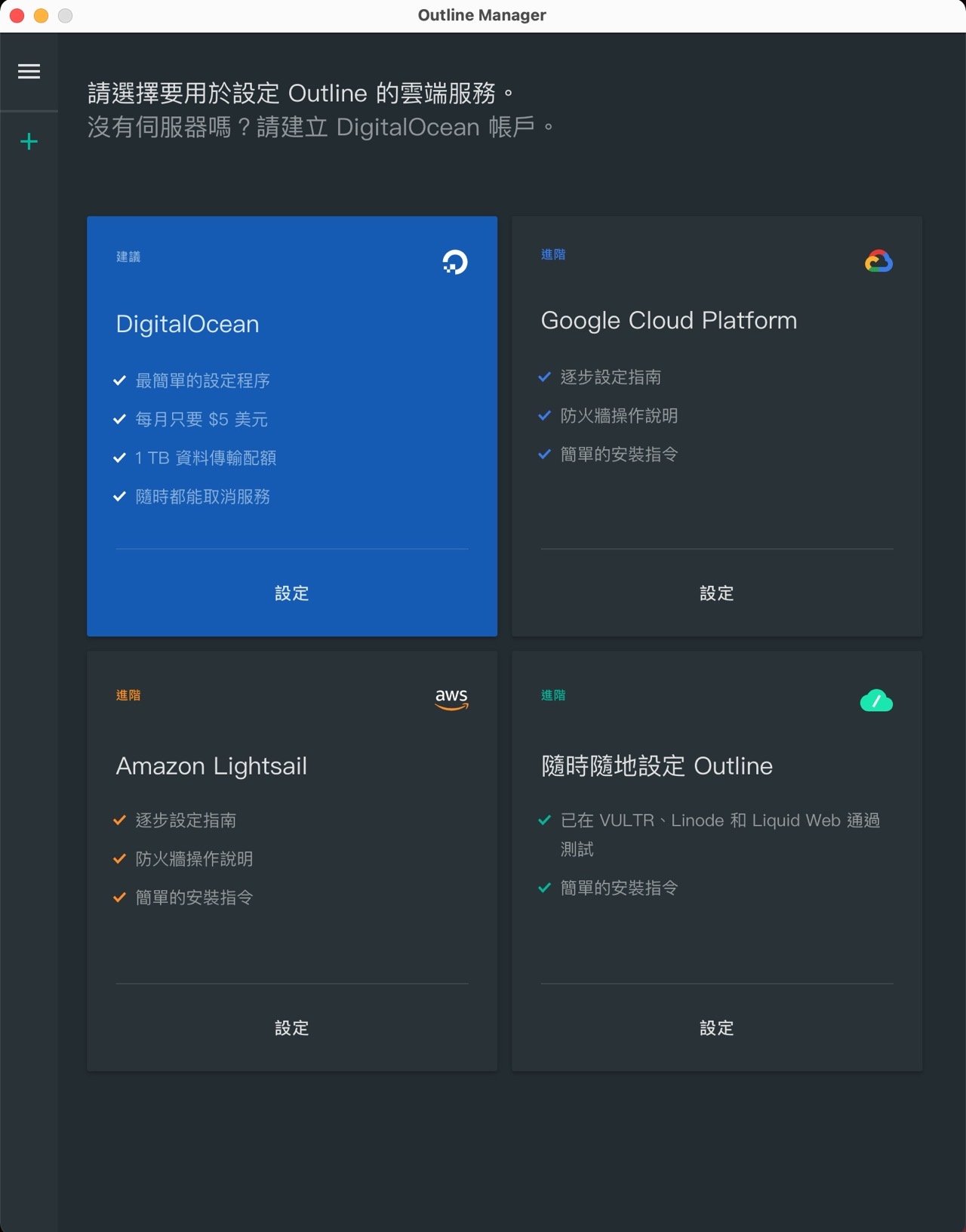Minimize the Outline Manager window
The height and width of the screenshot is (1232, 966).
click(x=41, y=15)
